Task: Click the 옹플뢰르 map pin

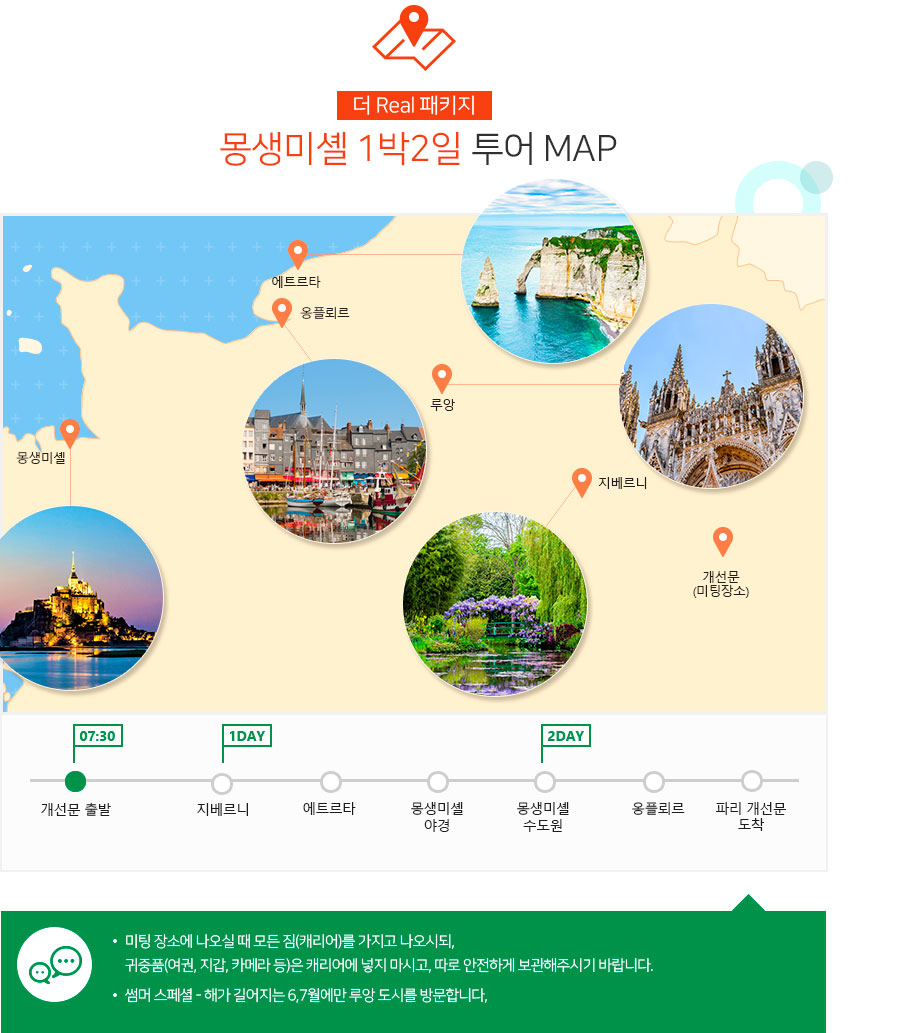Action: [x=282, y=312]
